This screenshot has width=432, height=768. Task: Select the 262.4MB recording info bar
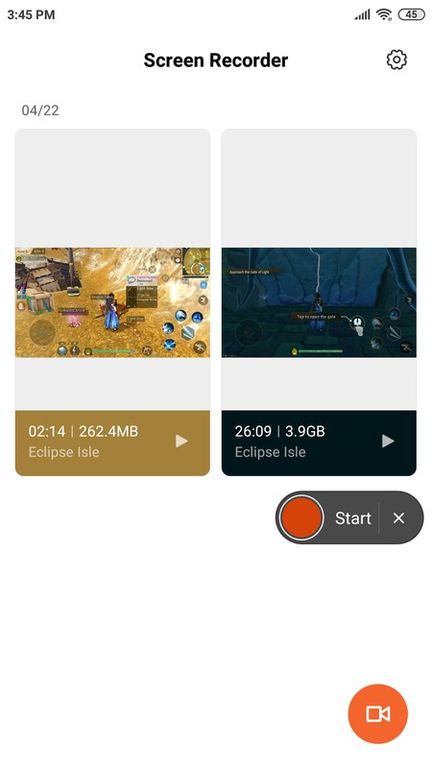click(x=113, y=443)
